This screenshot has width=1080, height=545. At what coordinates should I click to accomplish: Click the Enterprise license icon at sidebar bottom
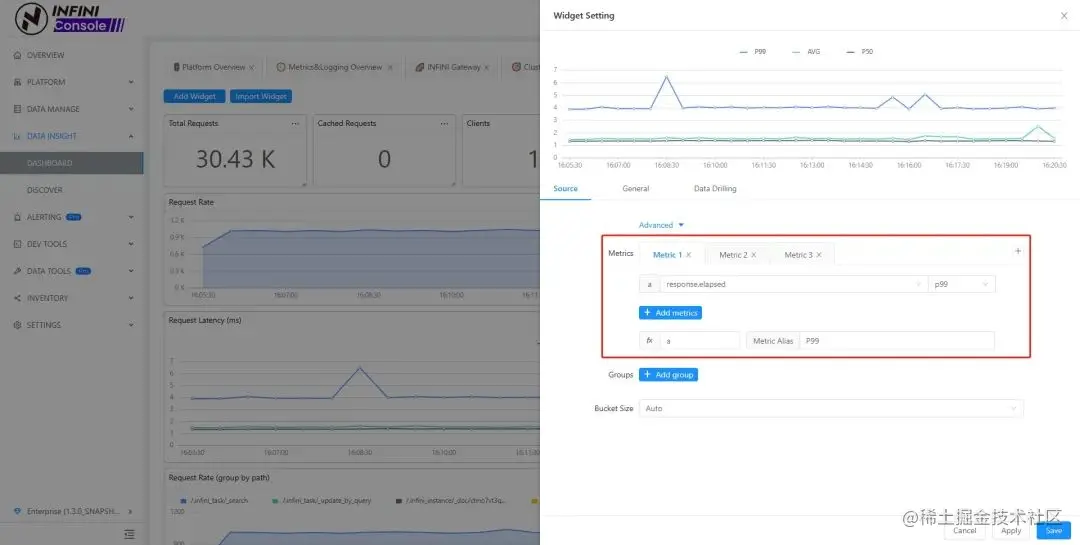click(17, 511)
